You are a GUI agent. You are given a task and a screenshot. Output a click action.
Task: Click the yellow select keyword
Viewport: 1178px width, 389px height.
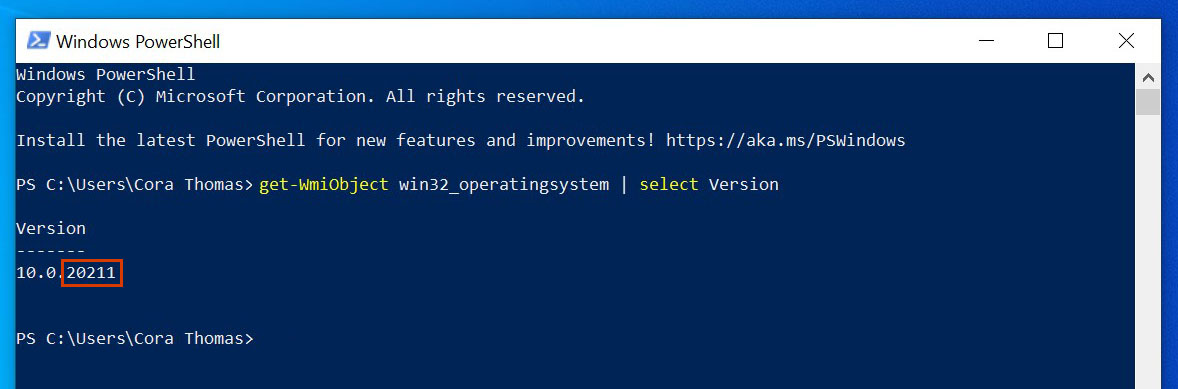669,184
